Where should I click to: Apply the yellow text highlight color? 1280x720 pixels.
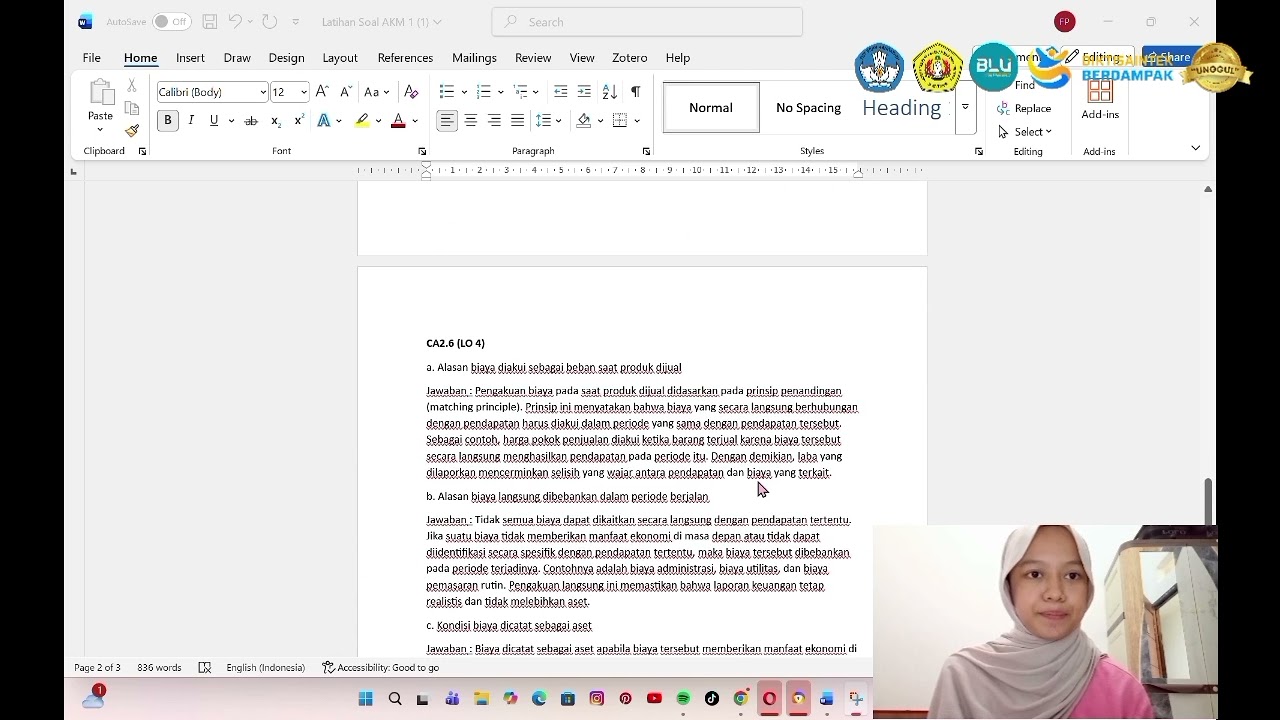[362, 121]
